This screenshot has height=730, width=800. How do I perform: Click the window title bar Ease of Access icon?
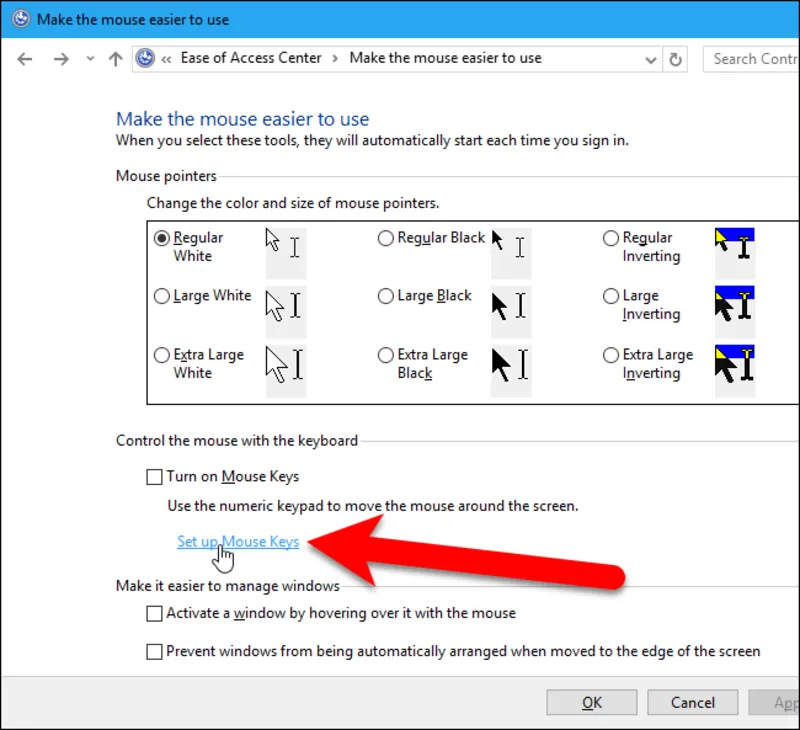click(x=21, y=19)
